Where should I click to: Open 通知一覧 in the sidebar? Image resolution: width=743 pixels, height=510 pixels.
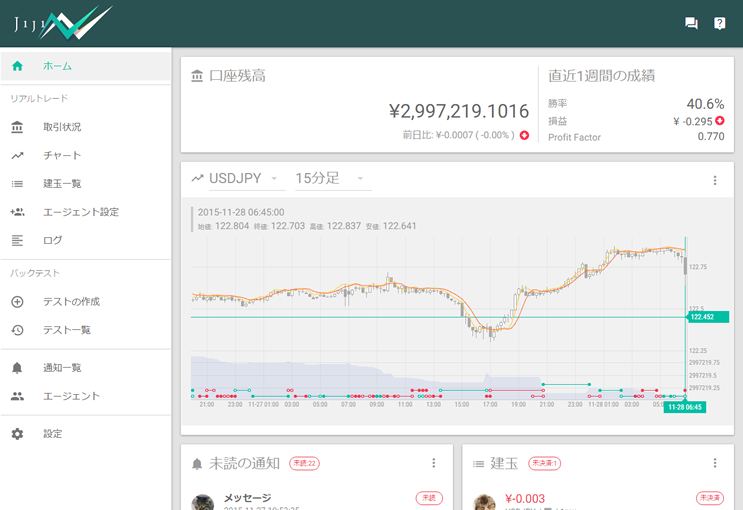85,368
